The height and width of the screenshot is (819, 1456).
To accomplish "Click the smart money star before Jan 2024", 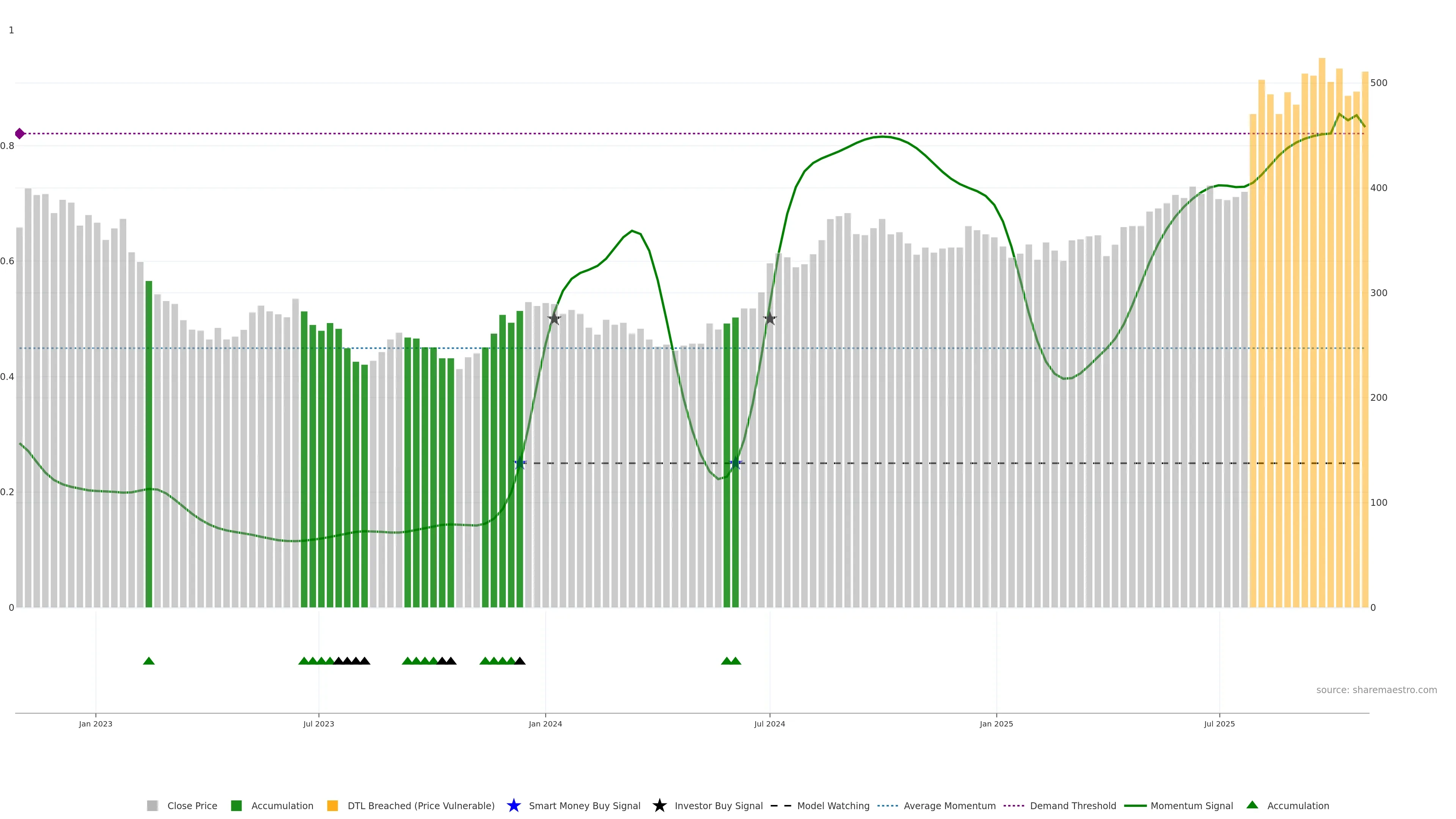I will pyautogui.click(x=520, y=463).
